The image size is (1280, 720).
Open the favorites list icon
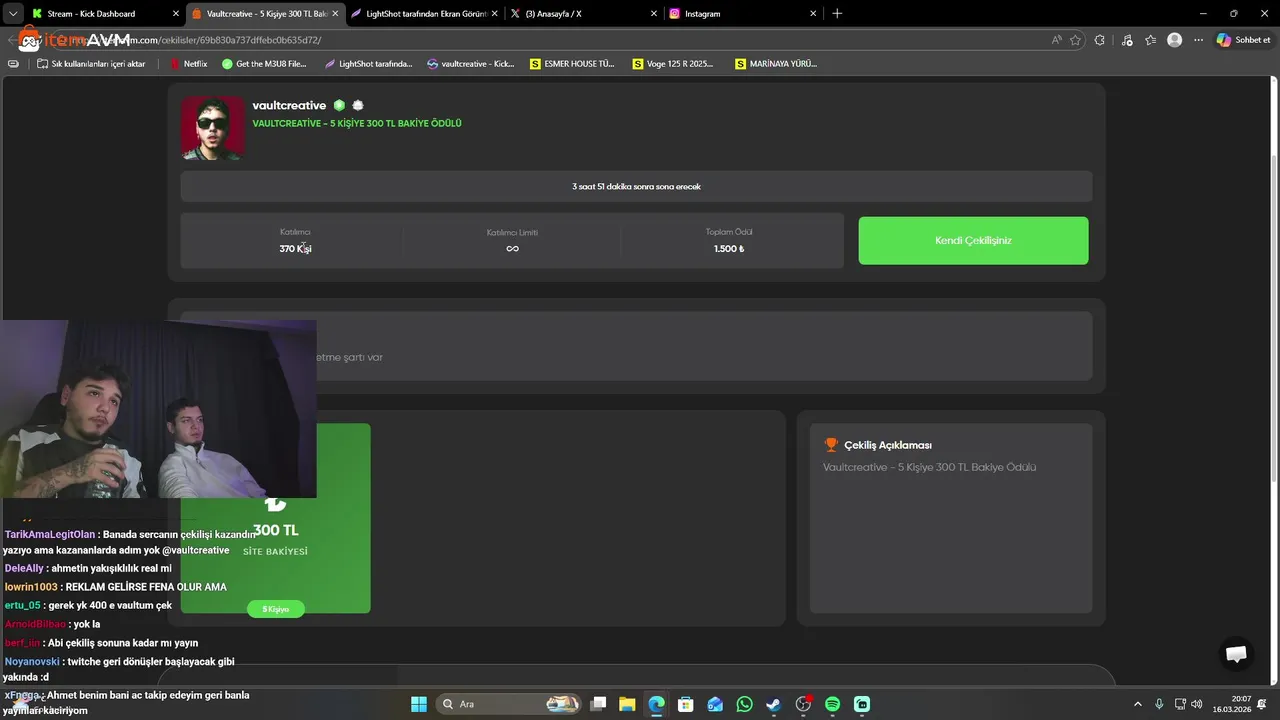click(1151, 40)
